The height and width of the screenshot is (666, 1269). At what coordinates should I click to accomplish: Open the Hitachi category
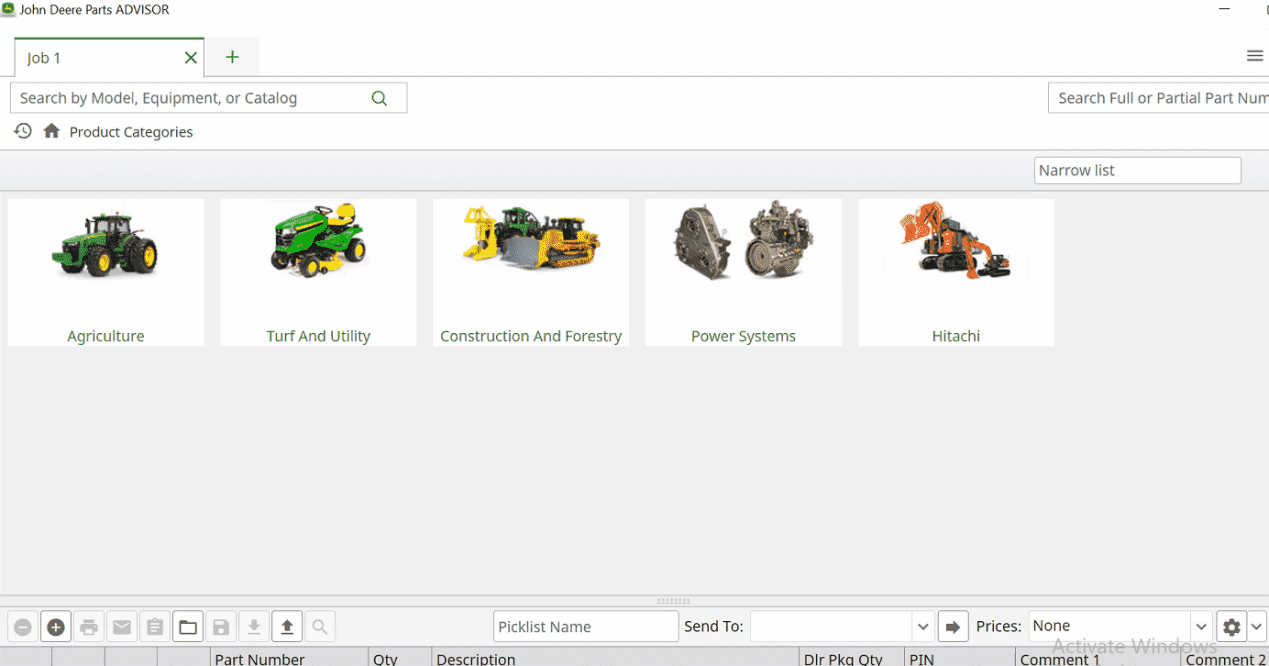[956, 273]
